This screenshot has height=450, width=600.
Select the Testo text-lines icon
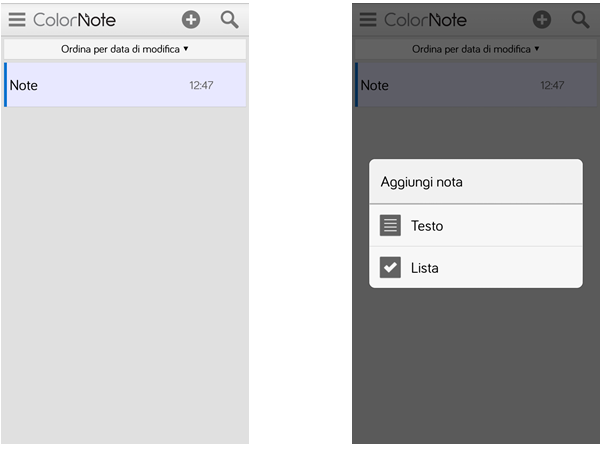point(390,225)
